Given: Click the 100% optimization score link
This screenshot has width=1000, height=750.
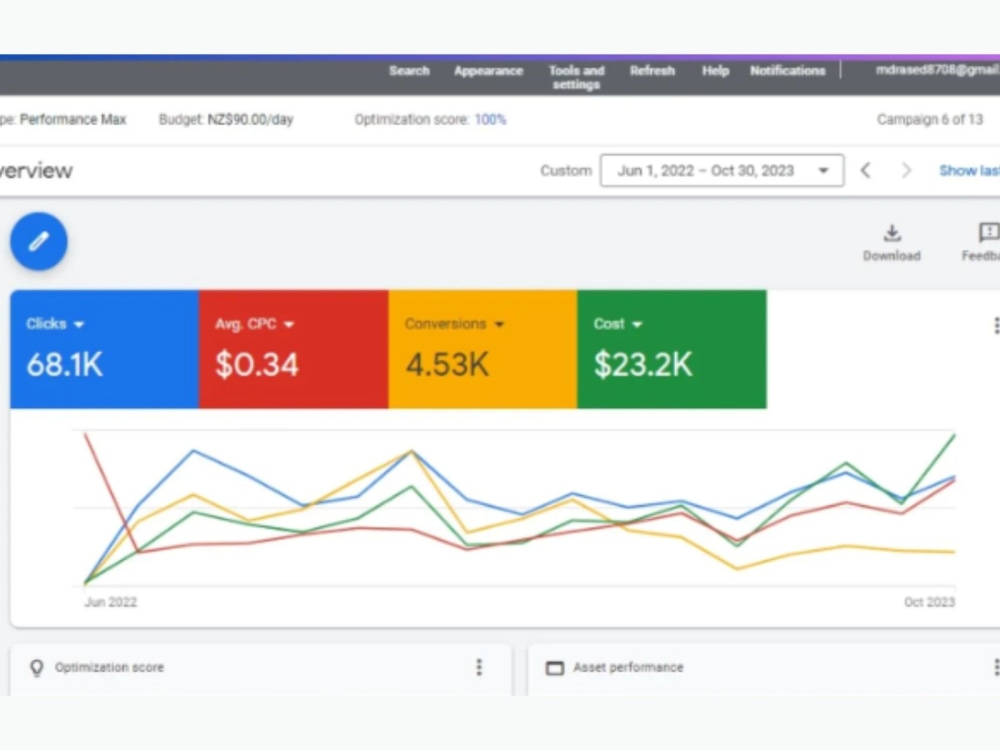Looking at the screenshot, I should pos(490,119).
